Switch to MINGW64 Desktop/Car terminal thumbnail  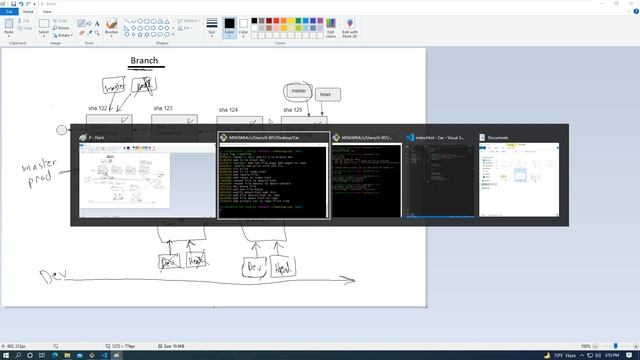273,176
